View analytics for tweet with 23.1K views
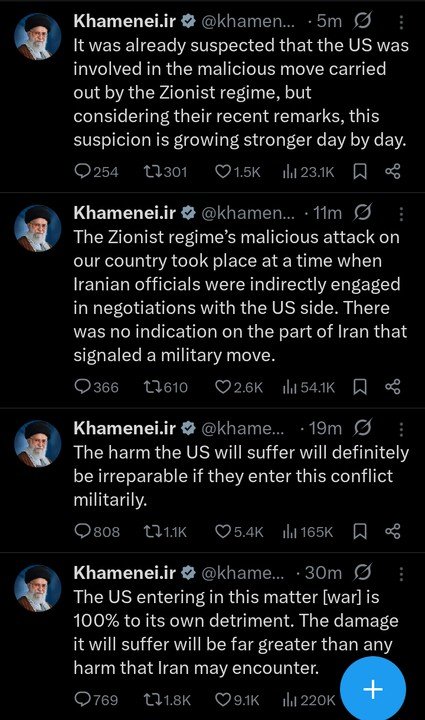This screenshot has height=720, width=425. coord(309,172)
